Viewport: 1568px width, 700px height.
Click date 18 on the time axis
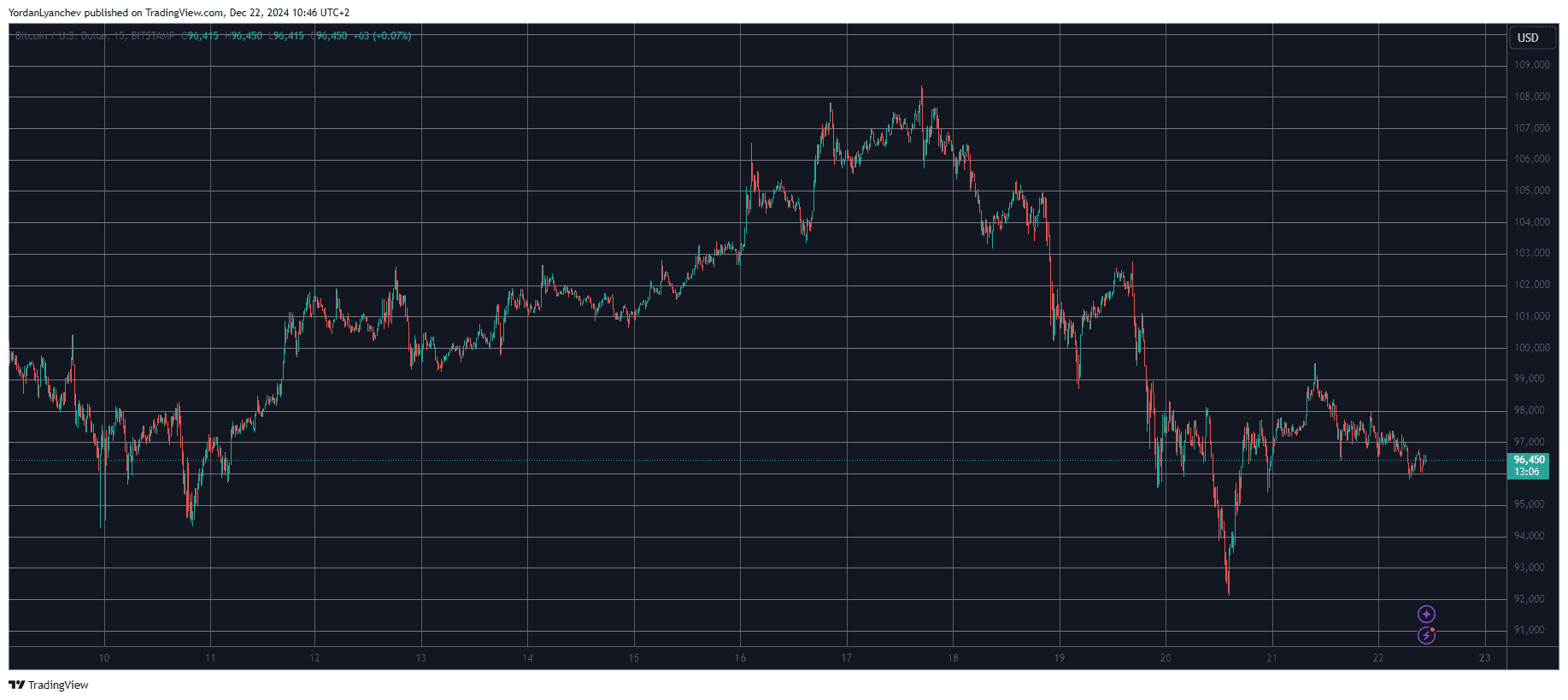tap(953, 658)
